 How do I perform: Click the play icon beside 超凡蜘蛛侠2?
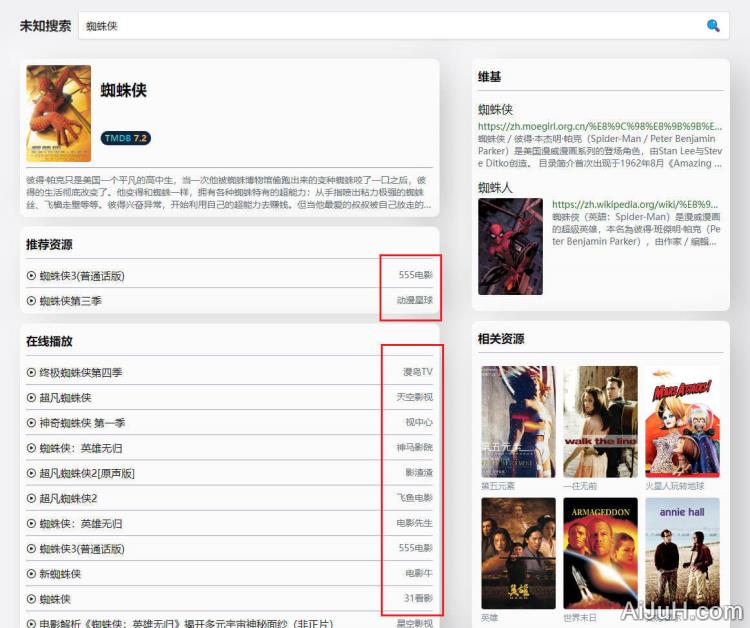tap(31, 498)
